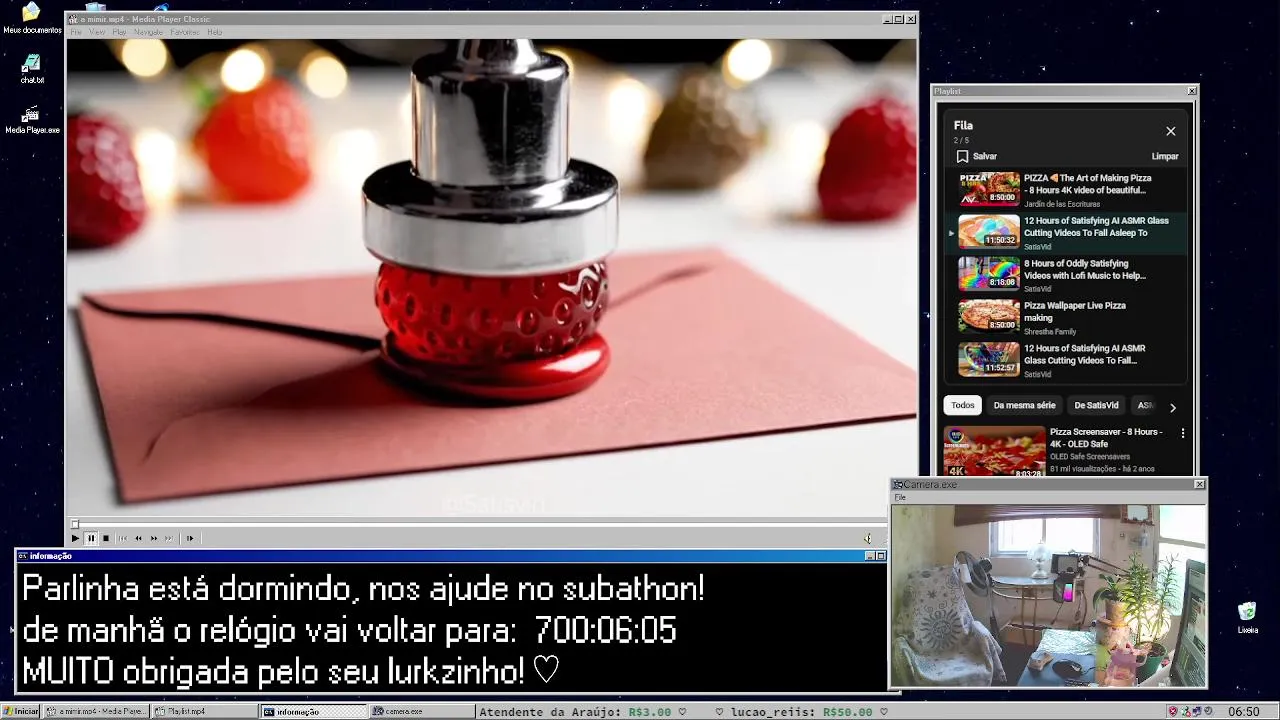The width and height of the screenshot is (1280, 720).
Task: Click 'Jardin de las Escrituras' channel name
Action: click(x=1062, y=204)
